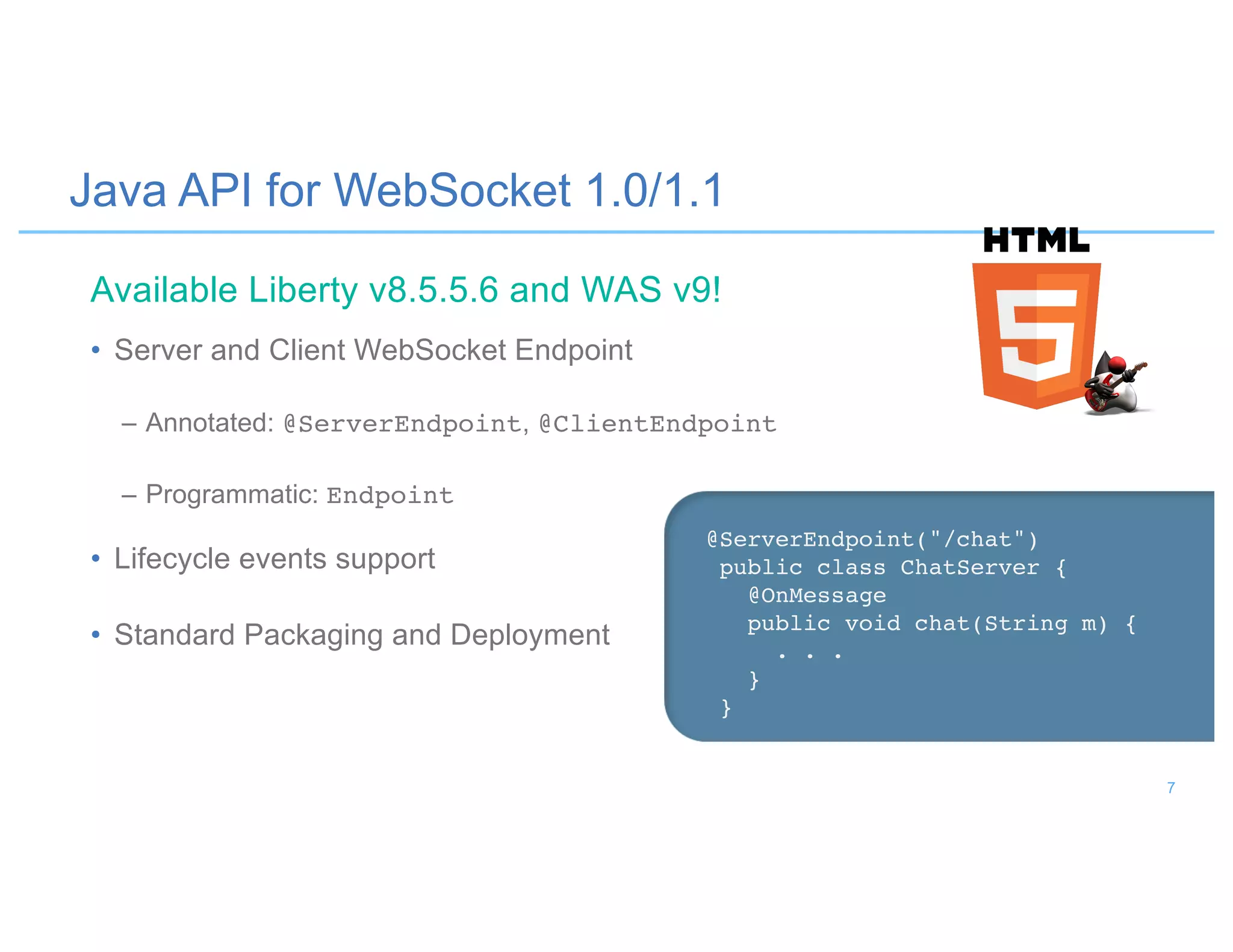This screenshot has width=1233, height=952.
Task: Click the @ClientEndpoint annotation text
Action: 657,424
